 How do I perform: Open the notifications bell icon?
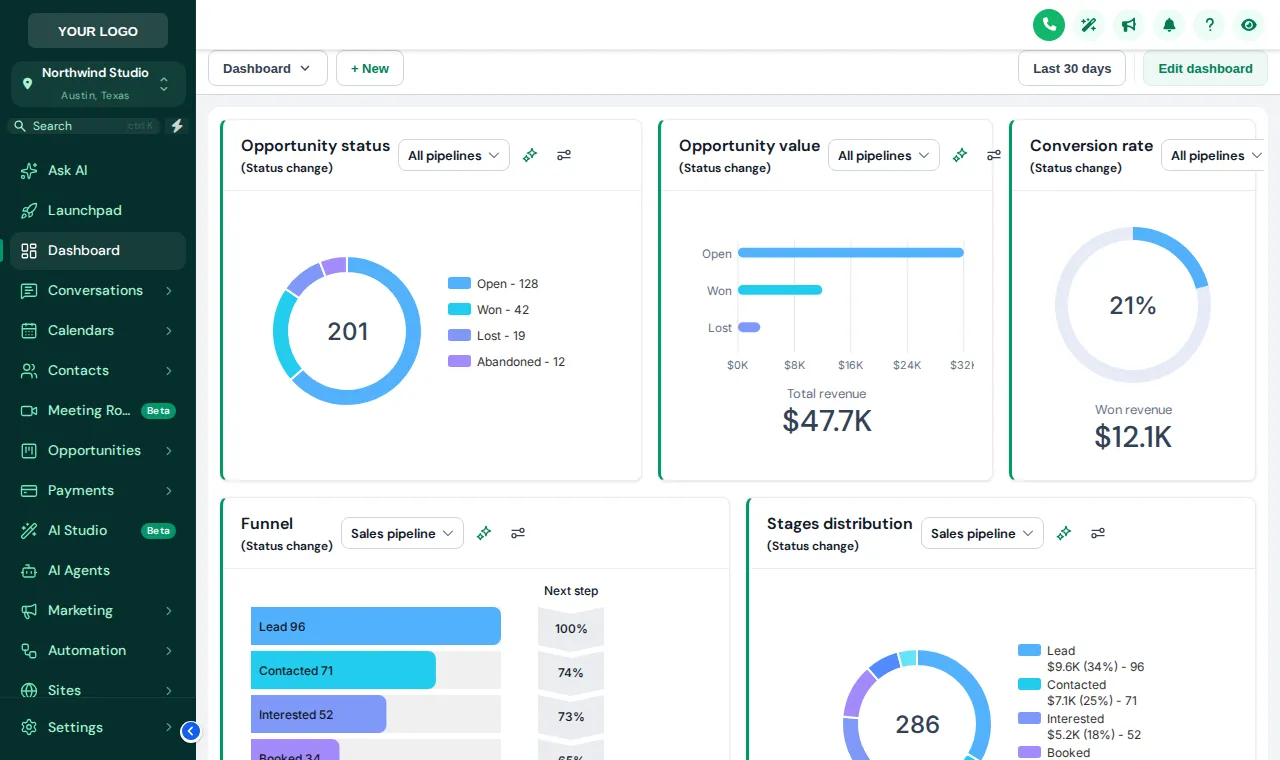click(1169, 25)
